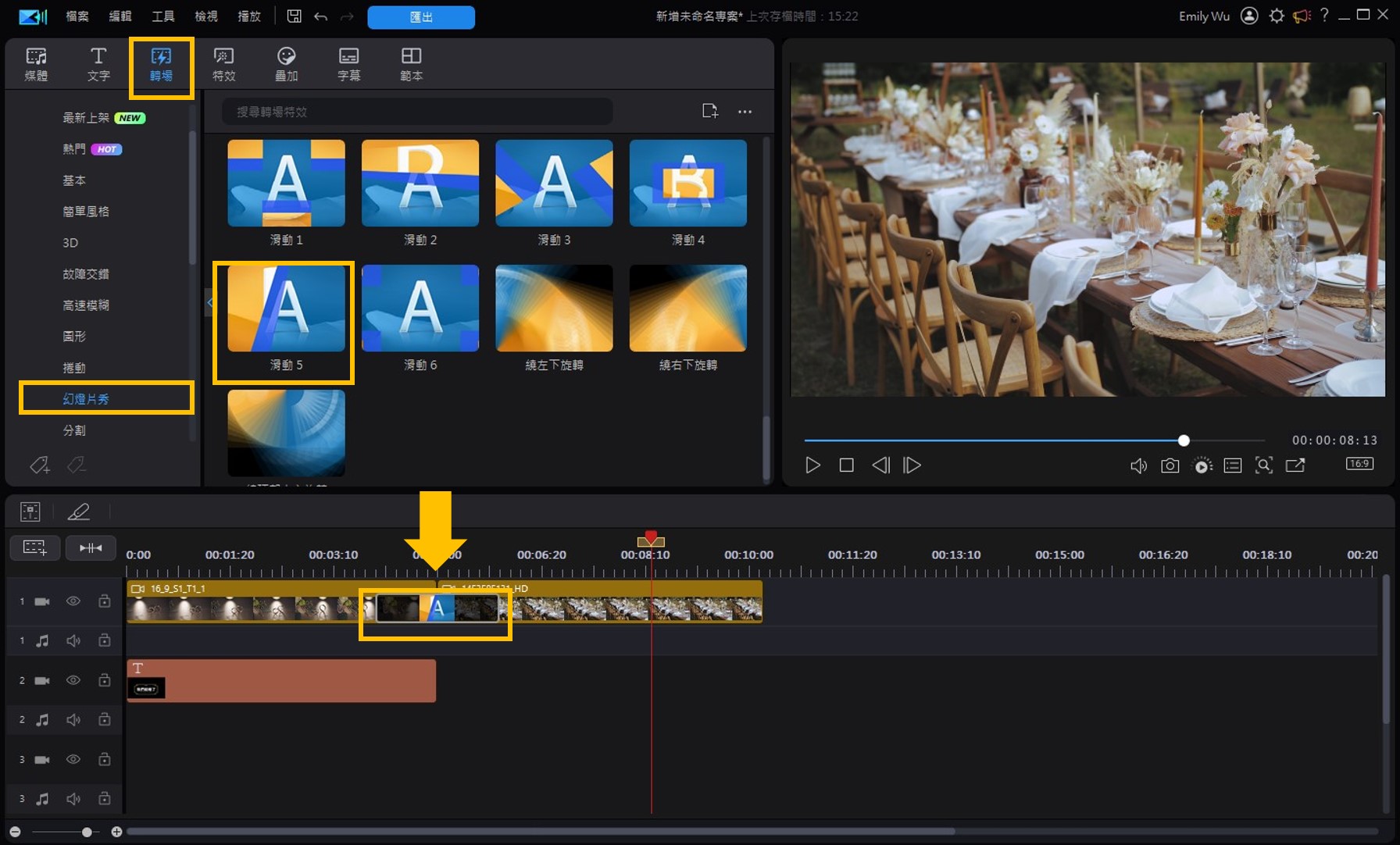Open the 播放 menu
Image resolution: width=1400 pixels, height=845 pixels.
click(248, 16)
